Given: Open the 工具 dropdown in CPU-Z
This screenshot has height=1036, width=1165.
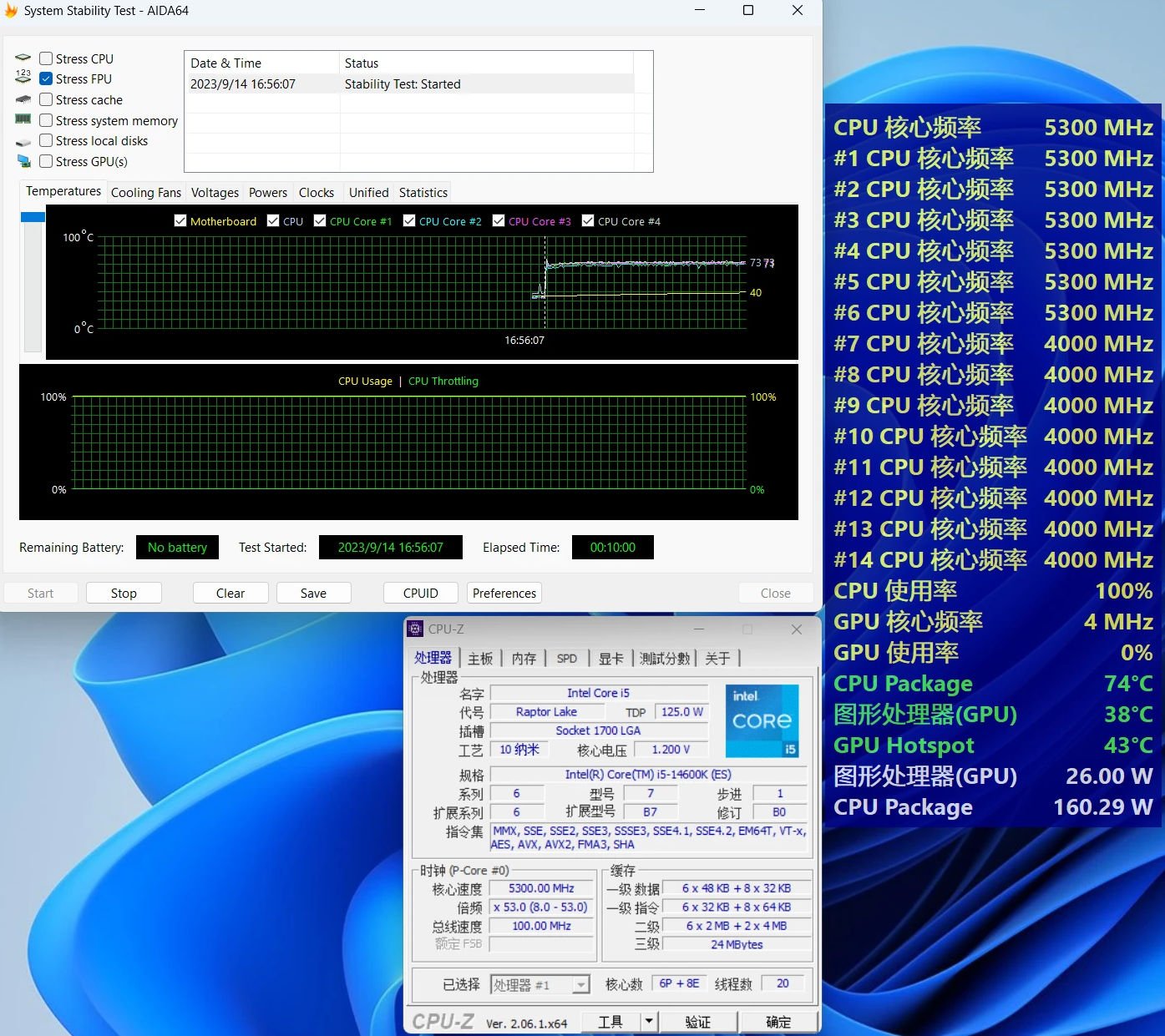Looking at the screenshot, I should (647, 1020).
